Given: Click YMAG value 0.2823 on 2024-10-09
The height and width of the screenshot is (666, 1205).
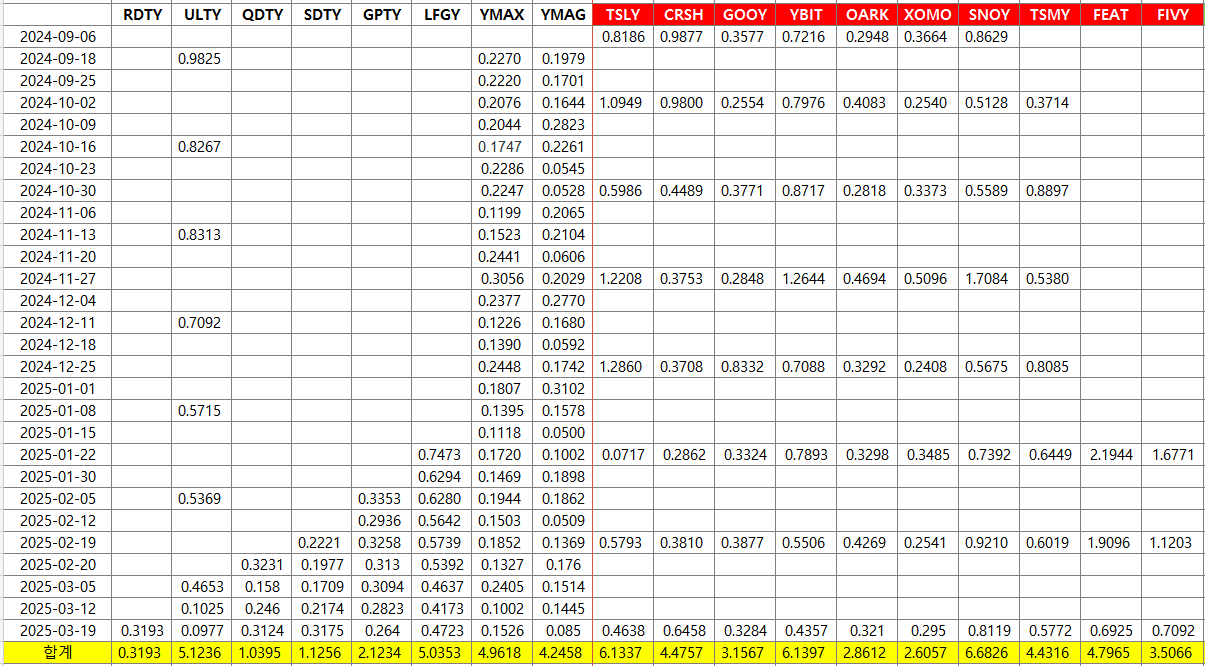Looking at the screenshot, I should [563, 124].
